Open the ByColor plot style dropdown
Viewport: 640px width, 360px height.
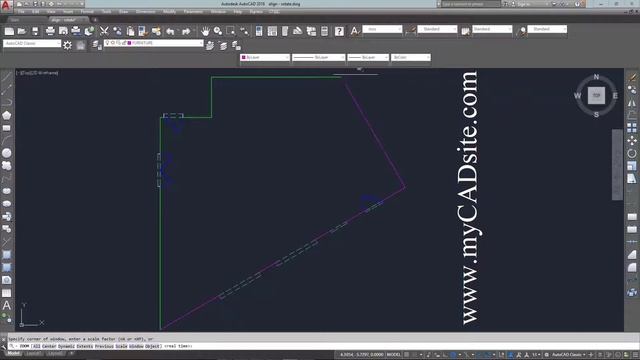pos(411,58)
